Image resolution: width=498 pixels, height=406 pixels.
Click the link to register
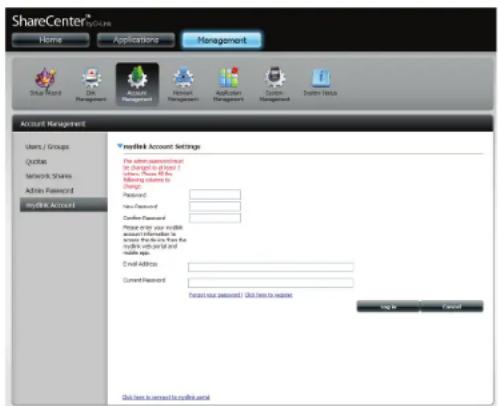(x=269, y=295)
